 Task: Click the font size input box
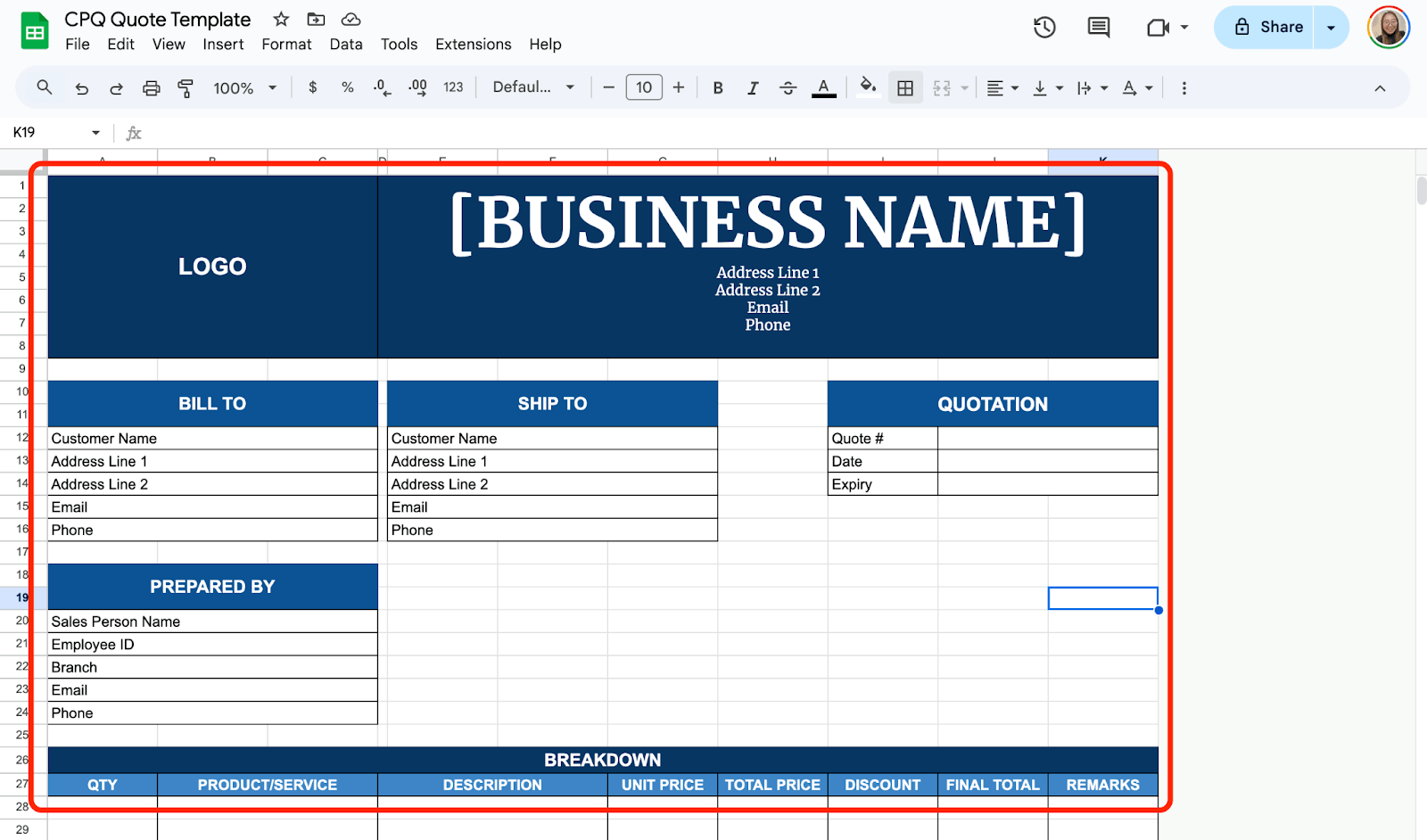point(644,87)
